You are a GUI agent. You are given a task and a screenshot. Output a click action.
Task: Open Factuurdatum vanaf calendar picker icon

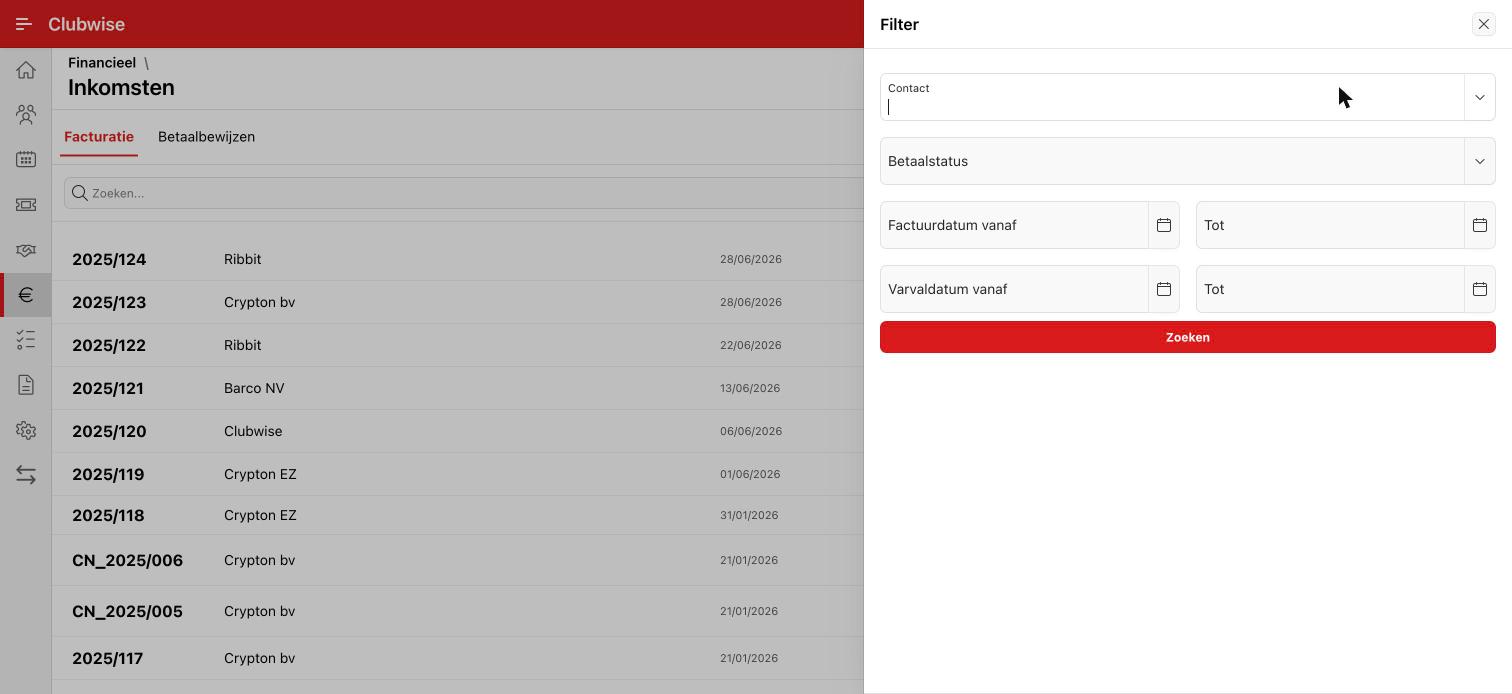tap(1164, 225)
